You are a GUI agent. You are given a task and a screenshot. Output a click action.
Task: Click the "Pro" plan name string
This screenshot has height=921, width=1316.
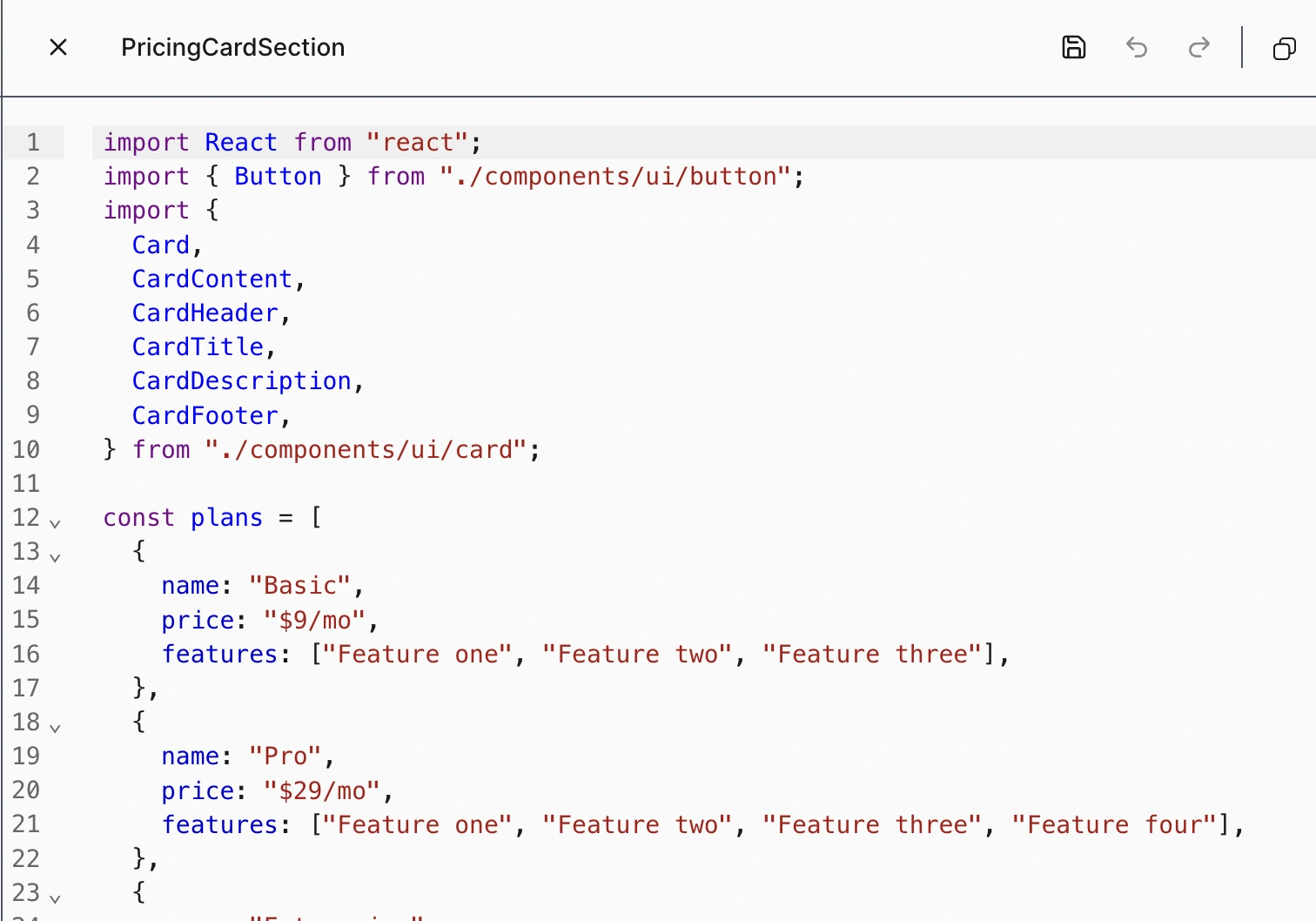click(x=285, y=756)
